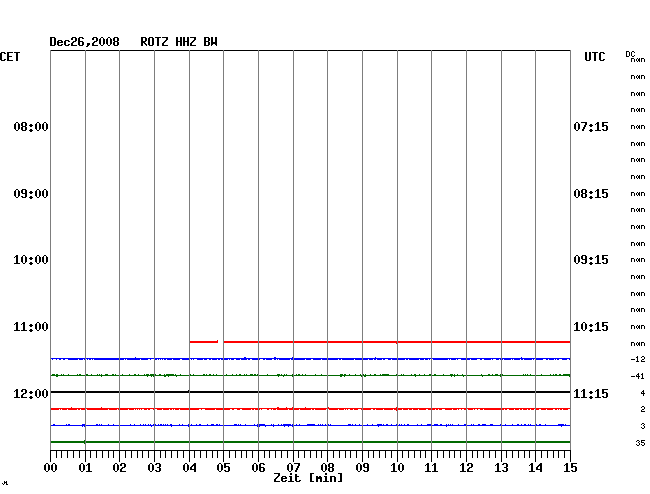Click minute label 00 on the axis
This screenshot has width=650, height=494.
coord(51,467)
